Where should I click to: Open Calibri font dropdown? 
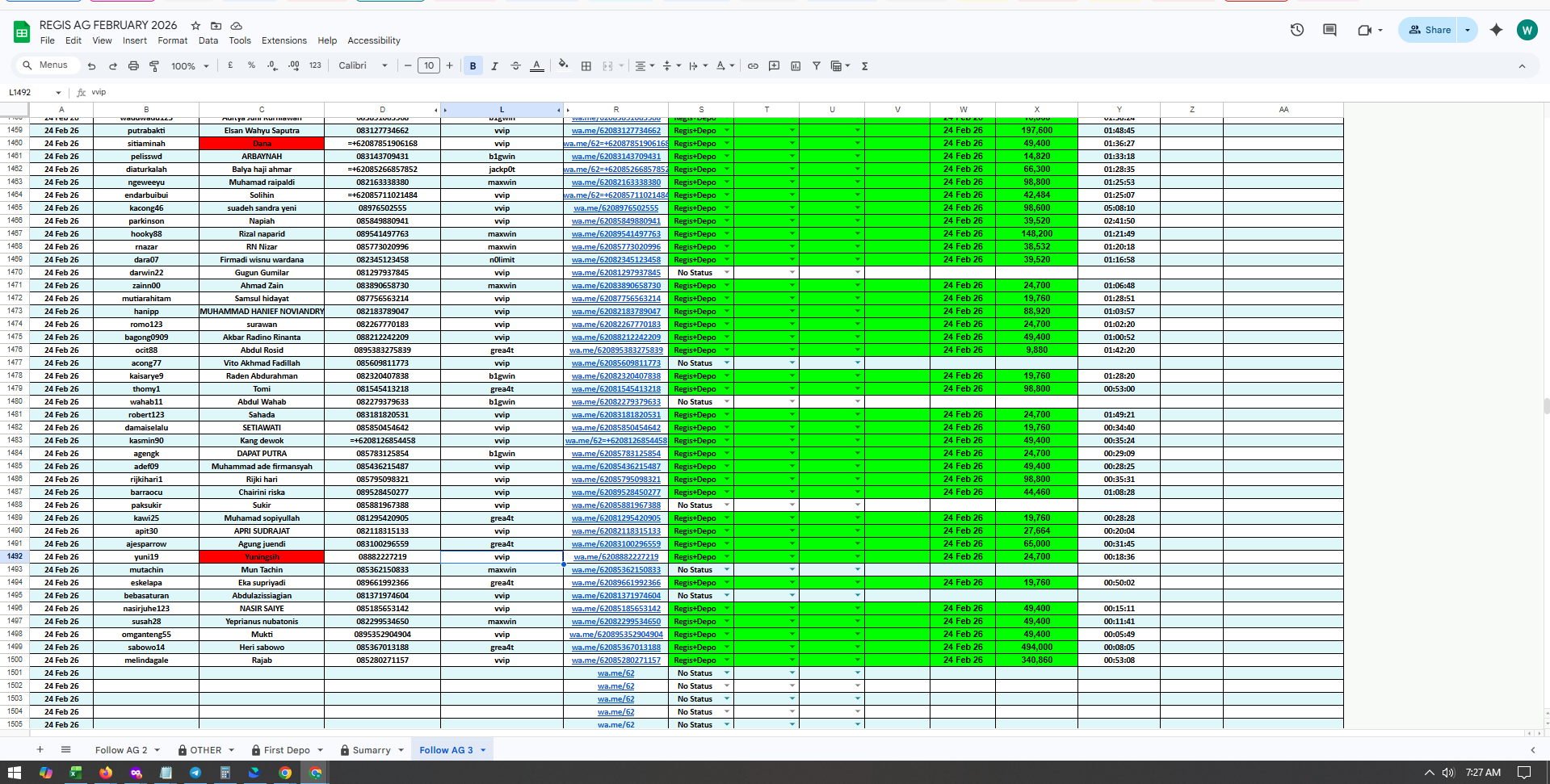pyautogui.click(x=363, y=65)
